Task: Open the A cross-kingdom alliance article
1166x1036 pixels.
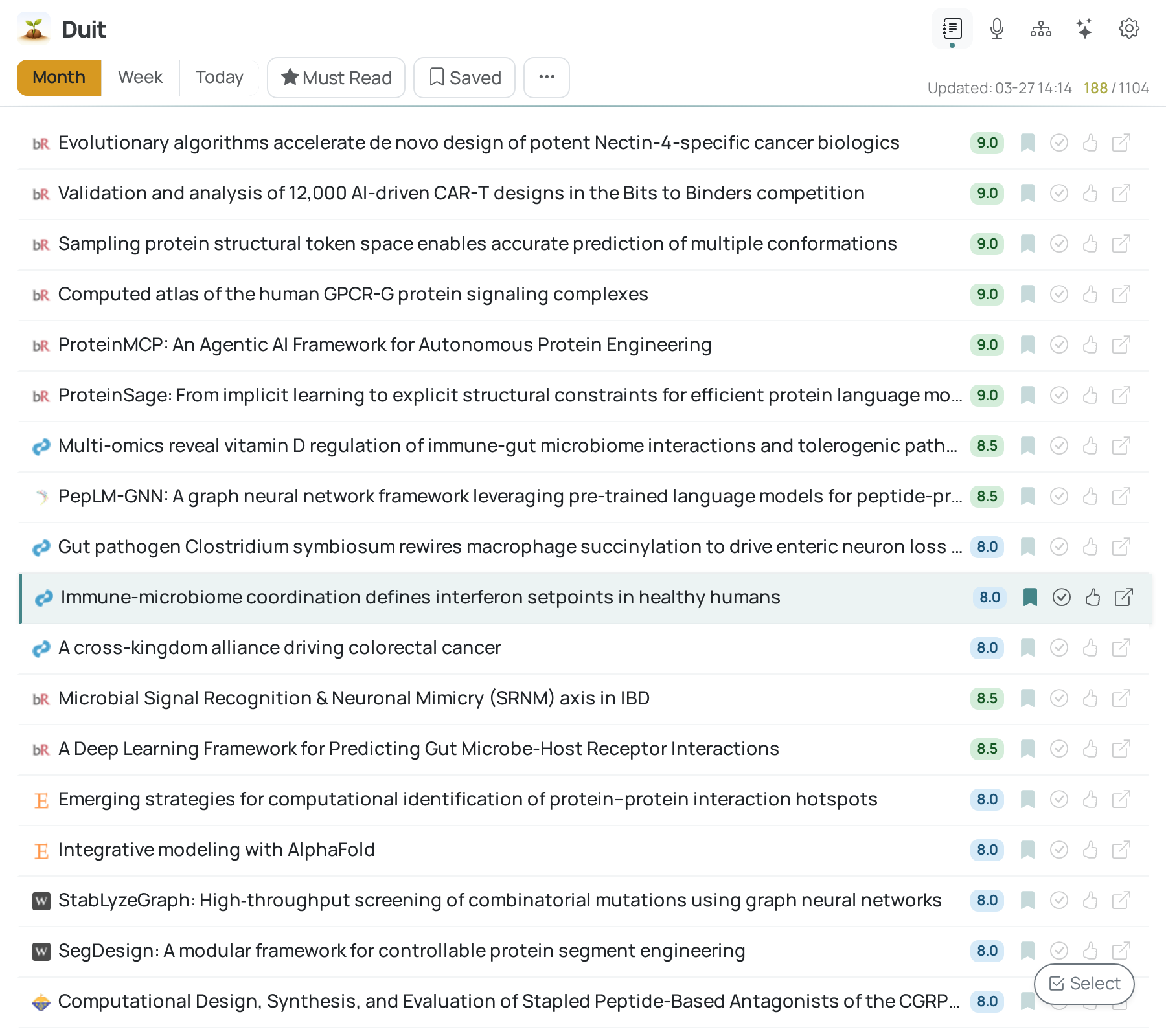Action: click(280, 647)
